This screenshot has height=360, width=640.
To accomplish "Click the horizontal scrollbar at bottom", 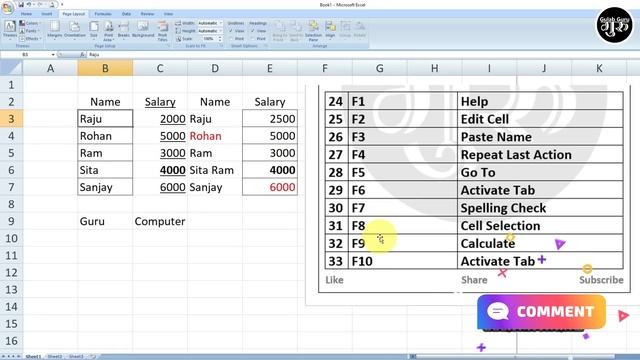I will pyautogui.click(x=514, y=356).
